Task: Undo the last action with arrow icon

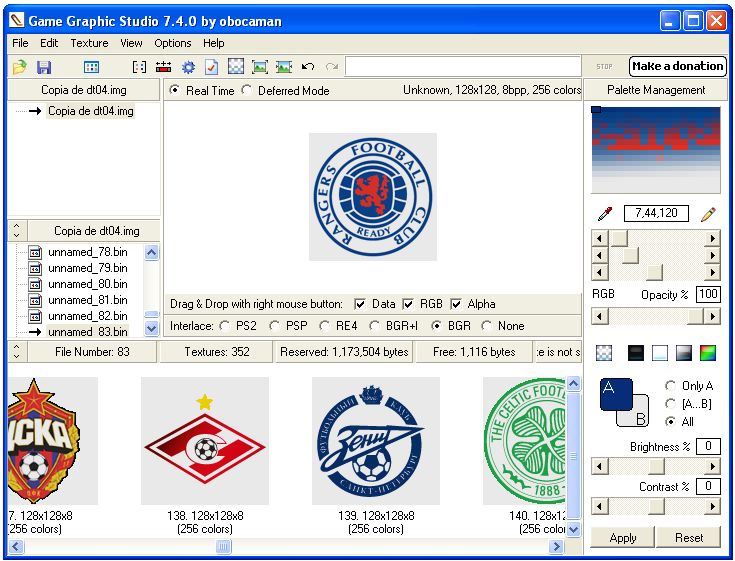Action: 308,67
